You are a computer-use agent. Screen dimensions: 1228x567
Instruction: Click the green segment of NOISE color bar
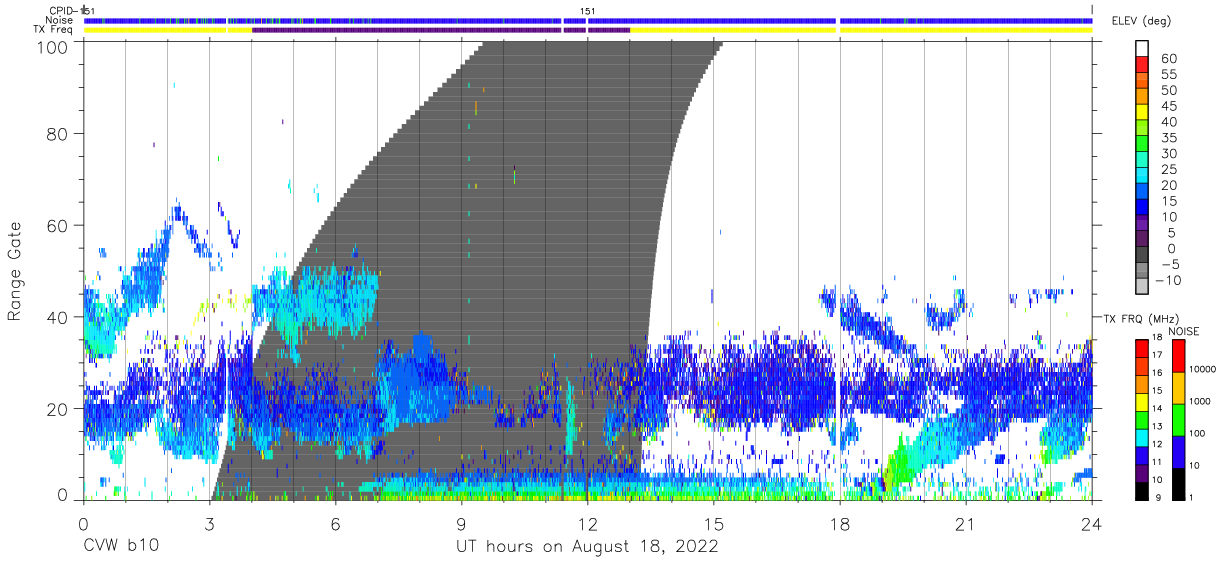click(x=1177, y=420)
